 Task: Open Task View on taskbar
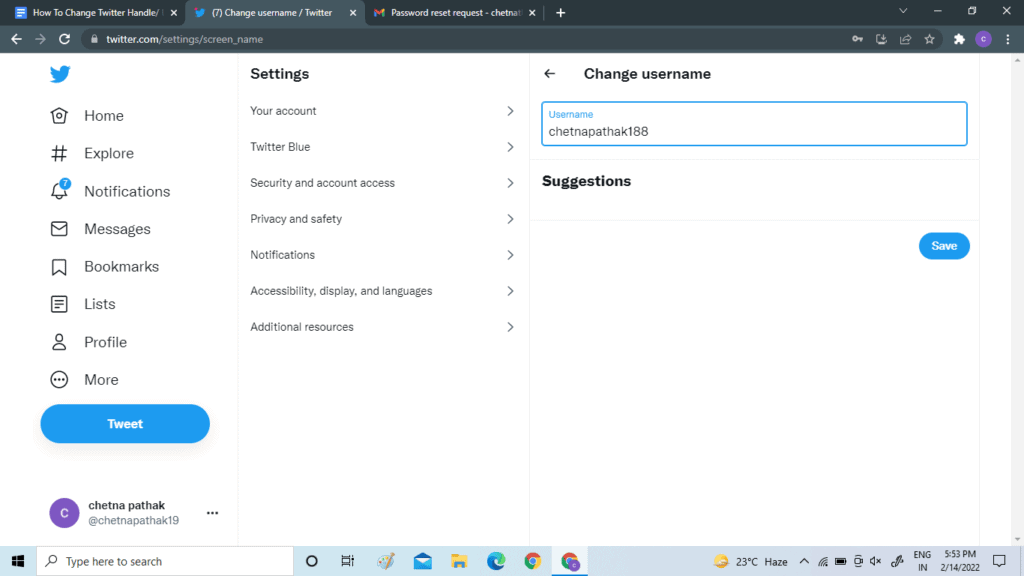coord(347,561)
